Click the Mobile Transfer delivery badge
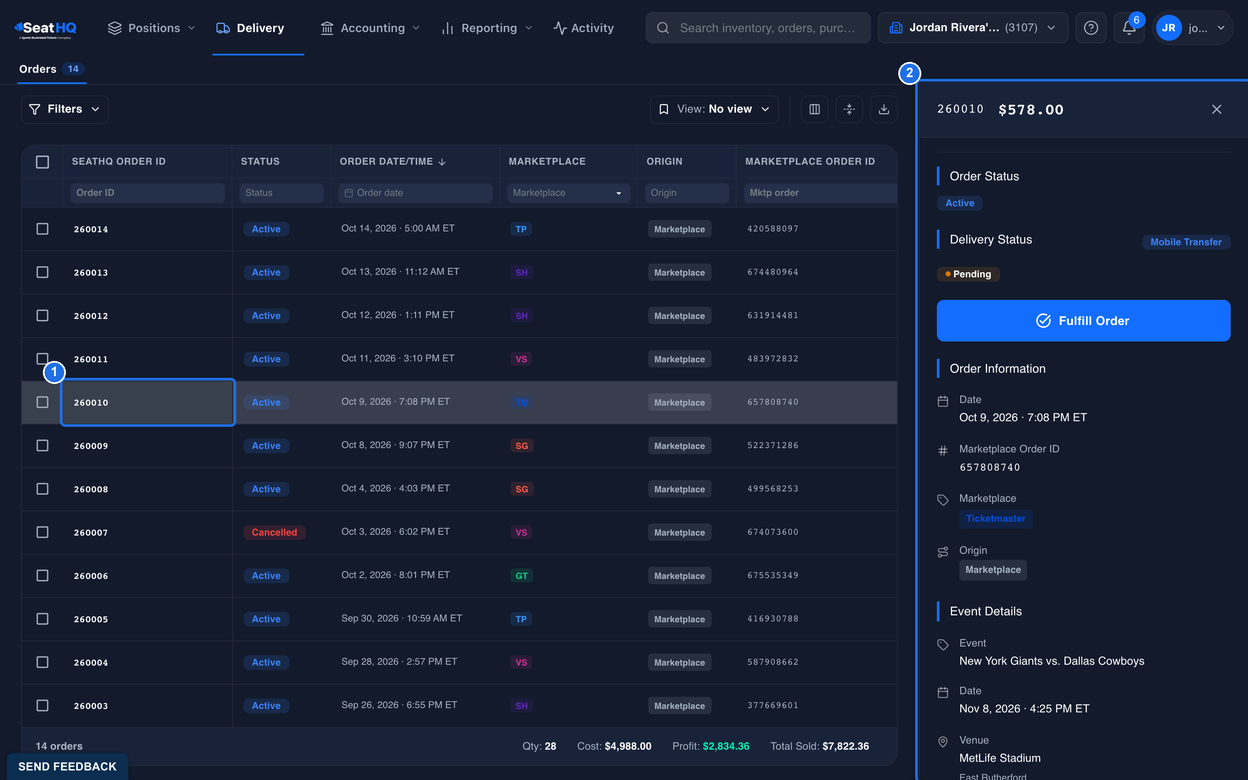The height and width of the screenshot is (780, 1248). click(x=1186, y=242)
